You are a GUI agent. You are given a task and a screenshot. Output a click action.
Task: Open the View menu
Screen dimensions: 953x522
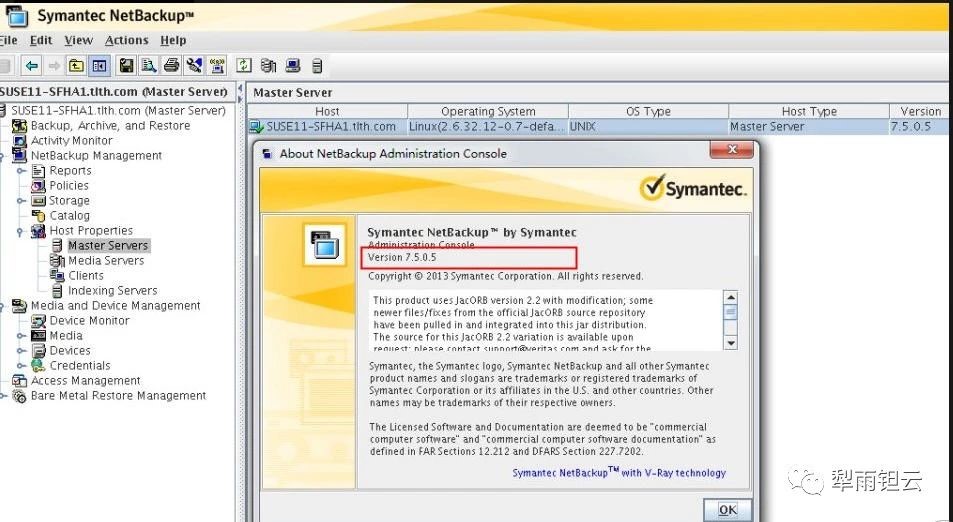[x=79, y=40]
